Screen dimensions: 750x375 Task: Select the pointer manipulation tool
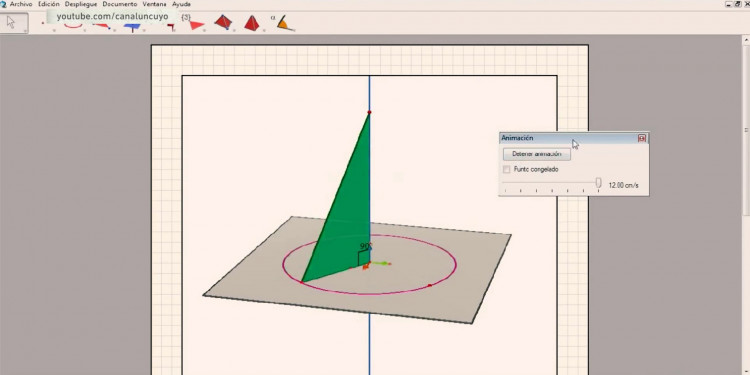[x=12, y=22]
